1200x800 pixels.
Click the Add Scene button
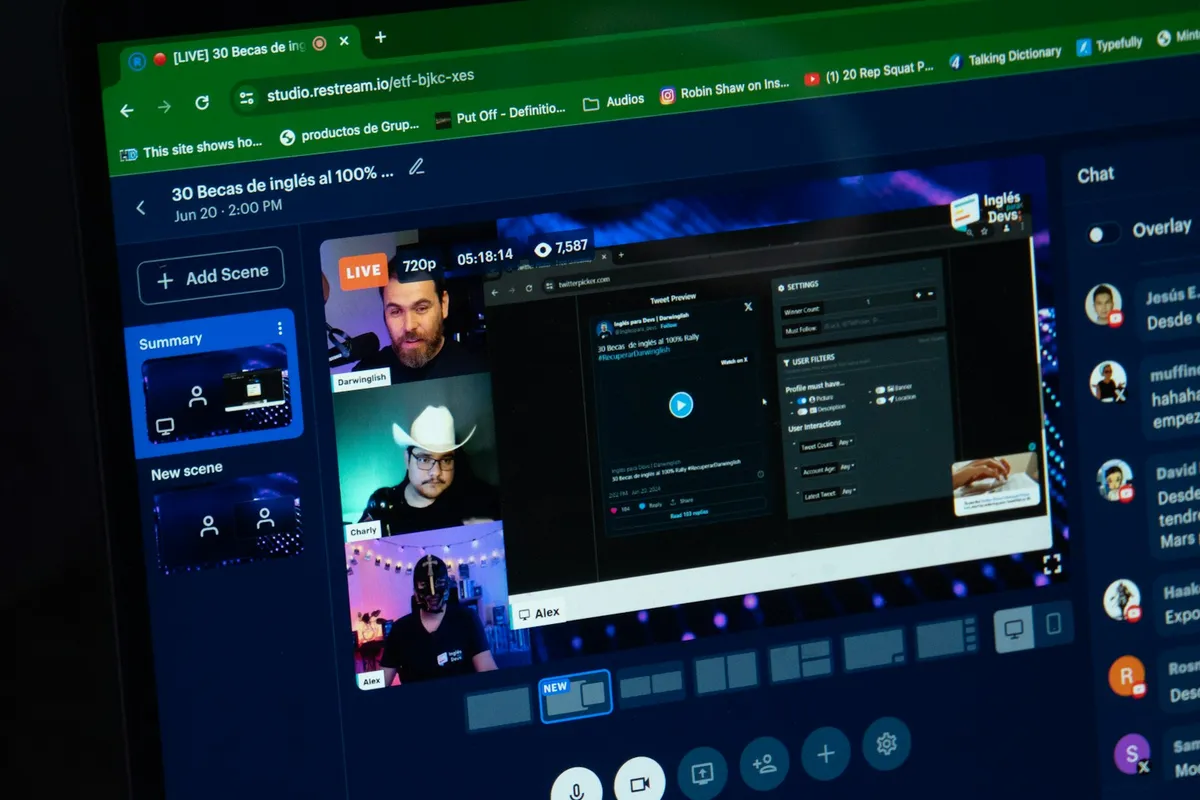pyautogui.click(x=211, y=275)
